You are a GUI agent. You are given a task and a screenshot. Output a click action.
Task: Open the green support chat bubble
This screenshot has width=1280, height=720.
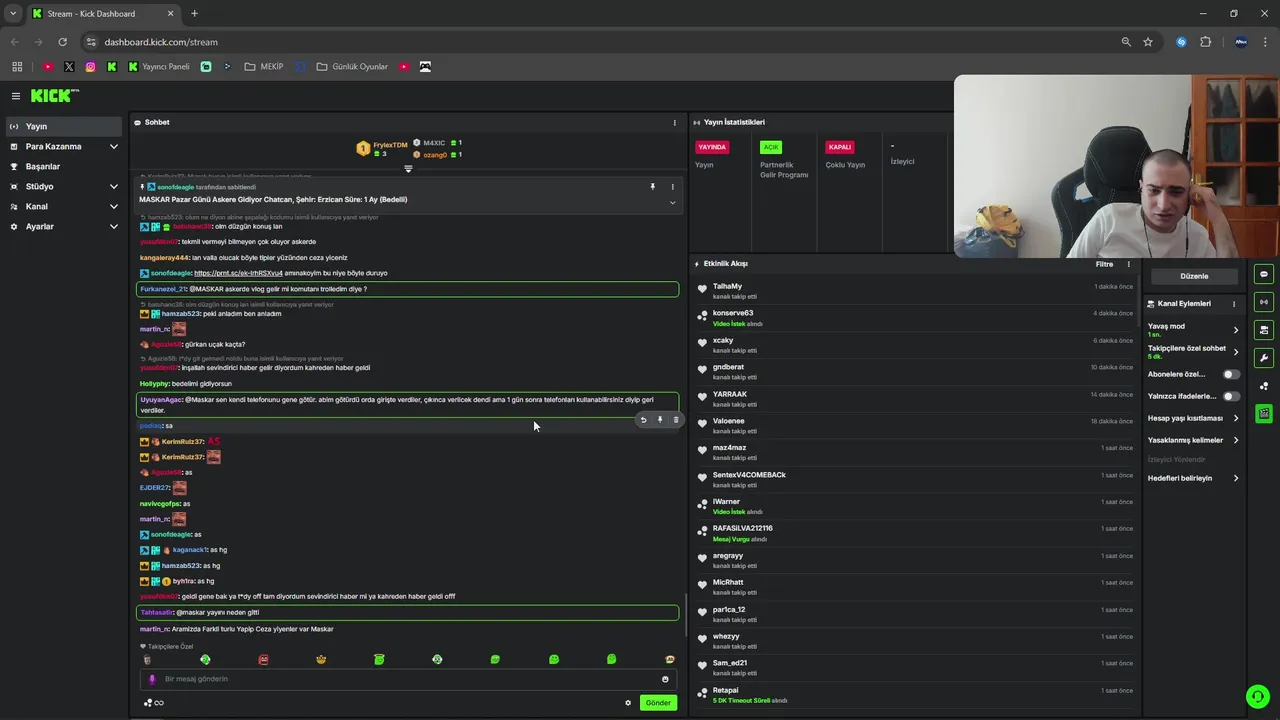pyautogui.click(x=1258, y=697)
